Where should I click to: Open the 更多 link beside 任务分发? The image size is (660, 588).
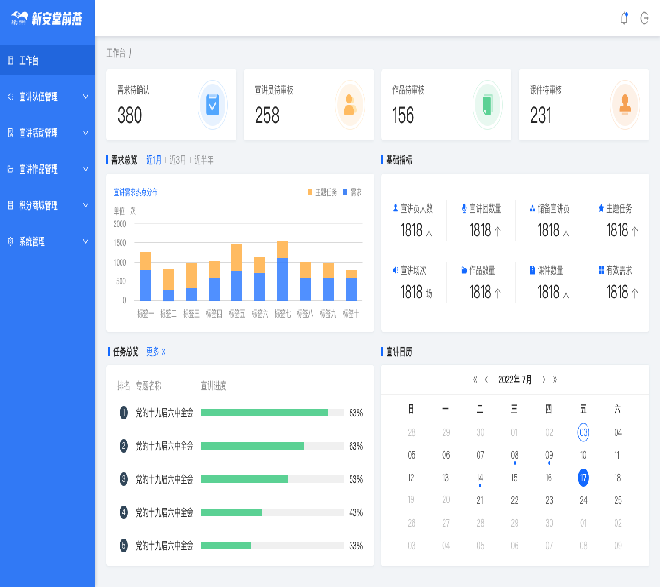[x=155, y=352]
